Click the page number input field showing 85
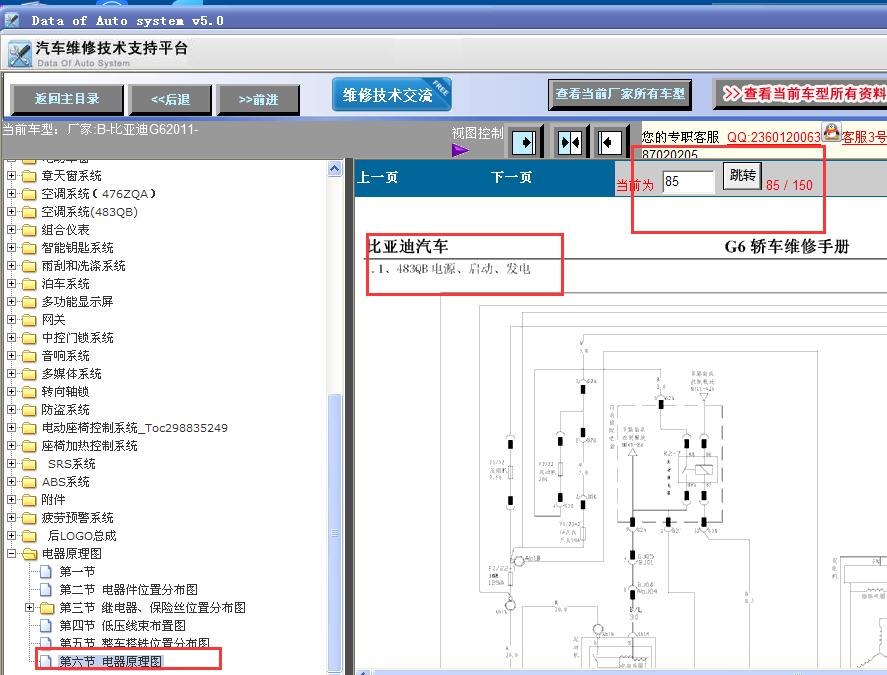This screenshot has height=675, width=887. pos(688,182)
